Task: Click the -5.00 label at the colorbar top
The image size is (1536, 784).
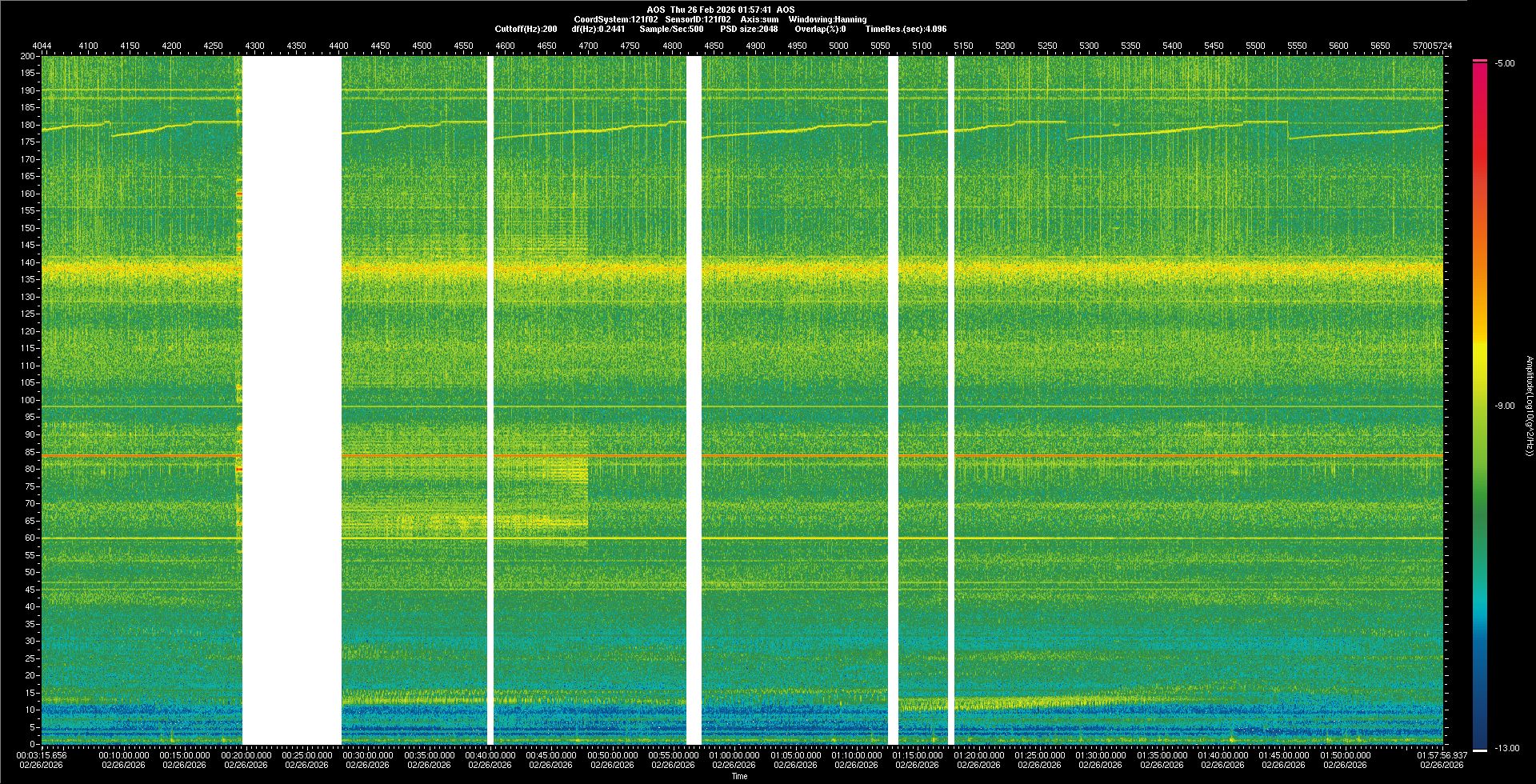Action: pyautogui.click(x=1504, y=64)
